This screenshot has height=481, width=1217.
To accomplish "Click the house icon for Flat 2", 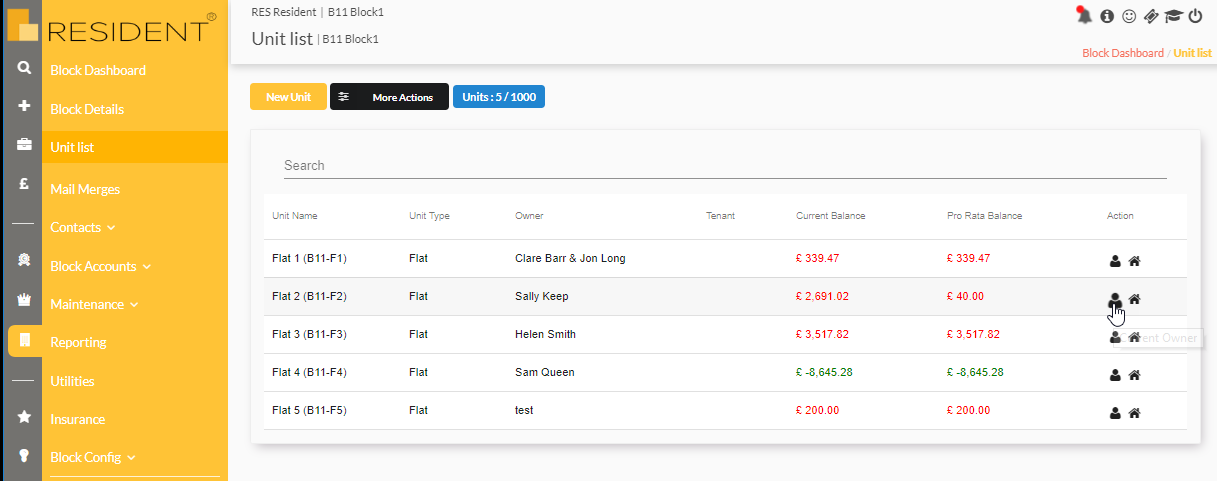I will (x=1134, y=298).
